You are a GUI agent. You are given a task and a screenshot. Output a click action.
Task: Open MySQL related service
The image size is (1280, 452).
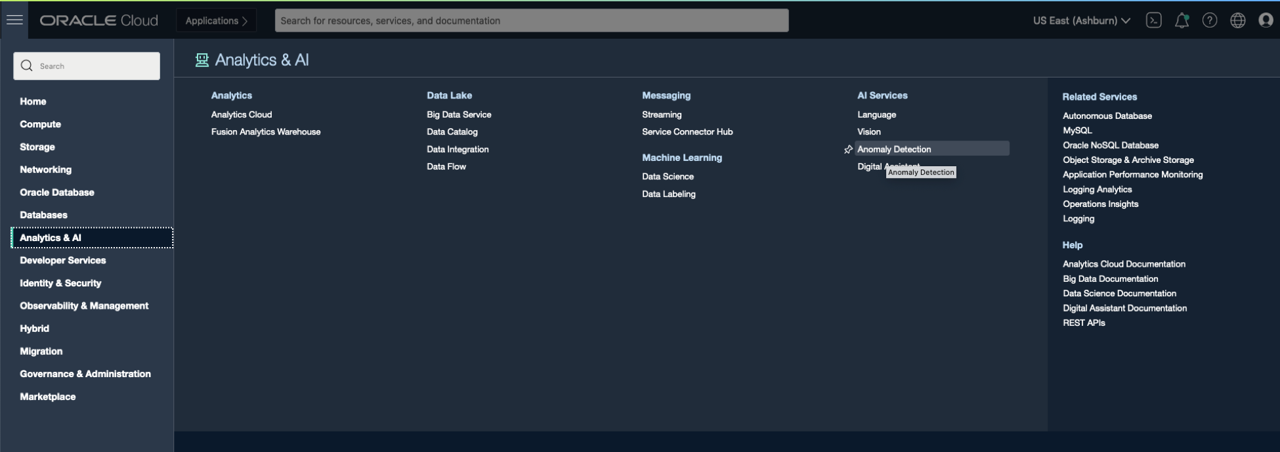point(1077,130)
